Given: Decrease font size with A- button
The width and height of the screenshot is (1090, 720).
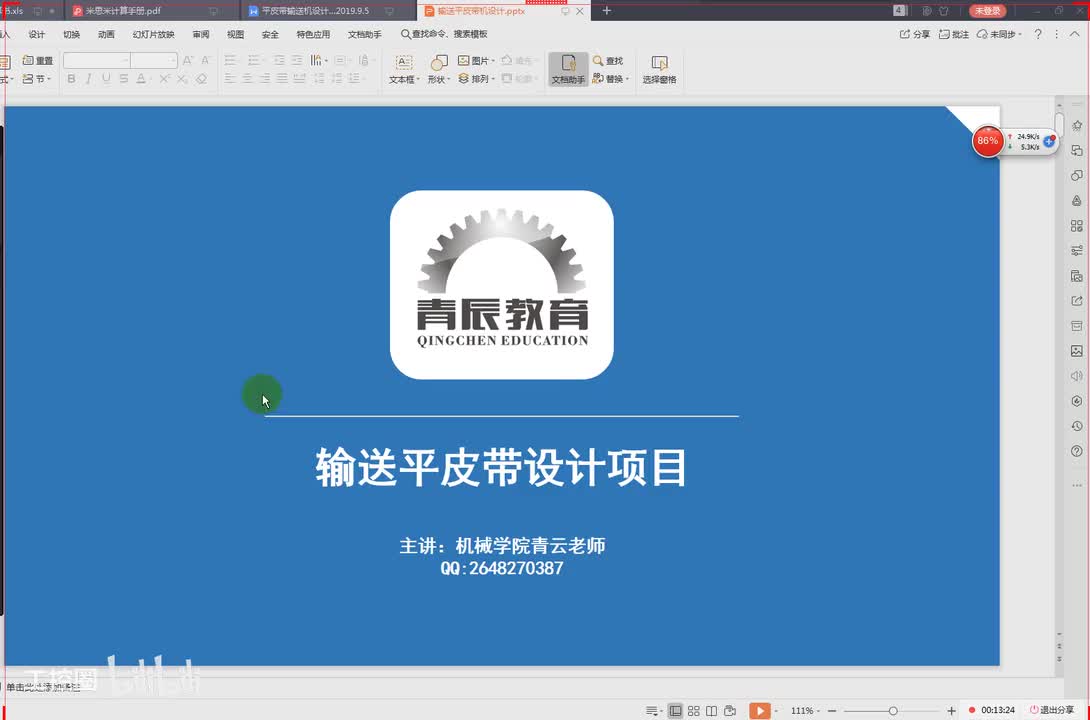Looking at the screenshot, I should tap(205, 60).
